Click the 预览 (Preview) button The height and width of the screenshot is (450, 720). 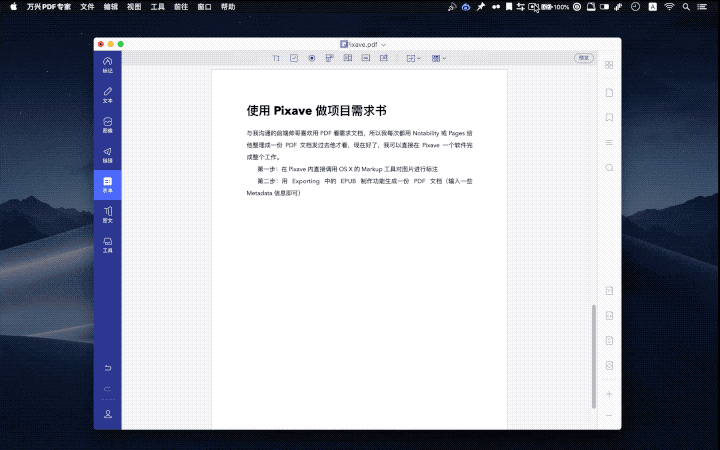pyautogui.click(x=584, y=59)
